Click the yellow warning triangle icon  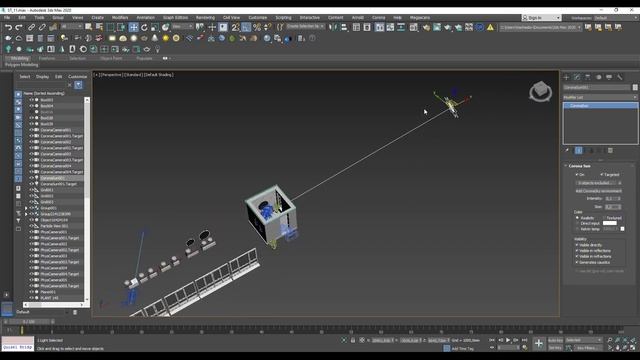coord(490,27)
